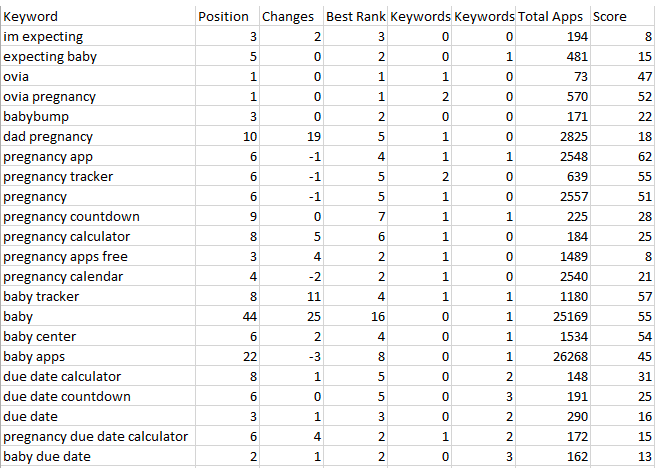Select the Changes header cell
660x472 pixels.
[x=291, y=16]
